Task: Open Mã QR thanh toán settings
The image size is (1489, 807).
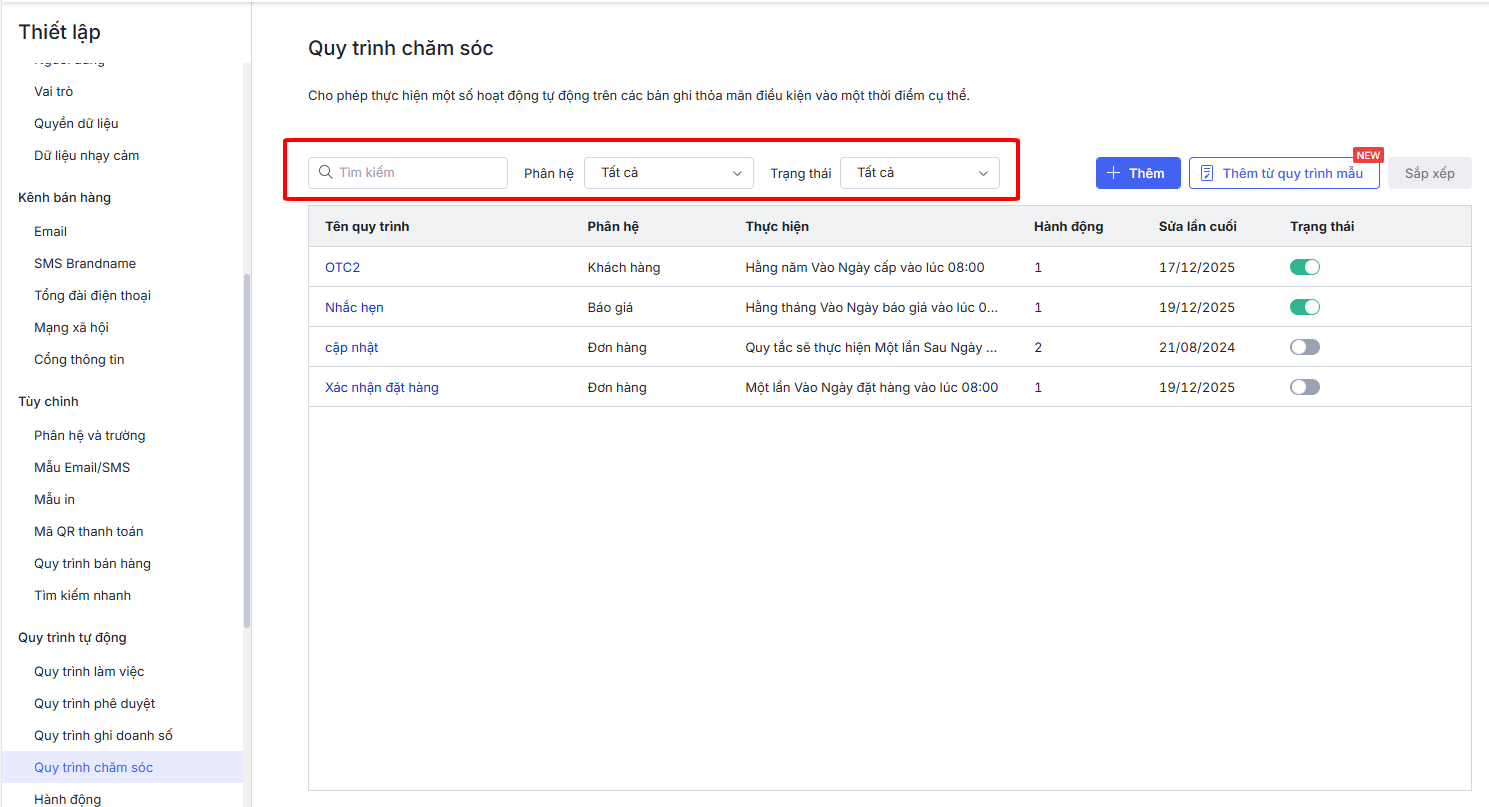Action: [89, 531]
